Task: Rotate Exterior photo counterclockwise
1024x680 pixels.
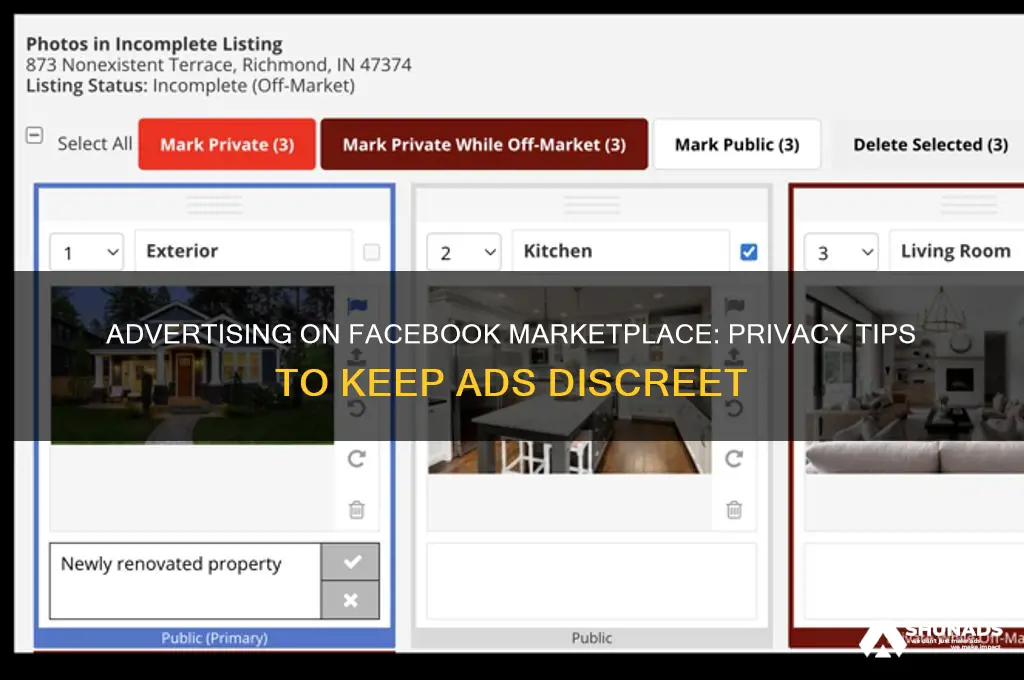Action: (357, 408)
